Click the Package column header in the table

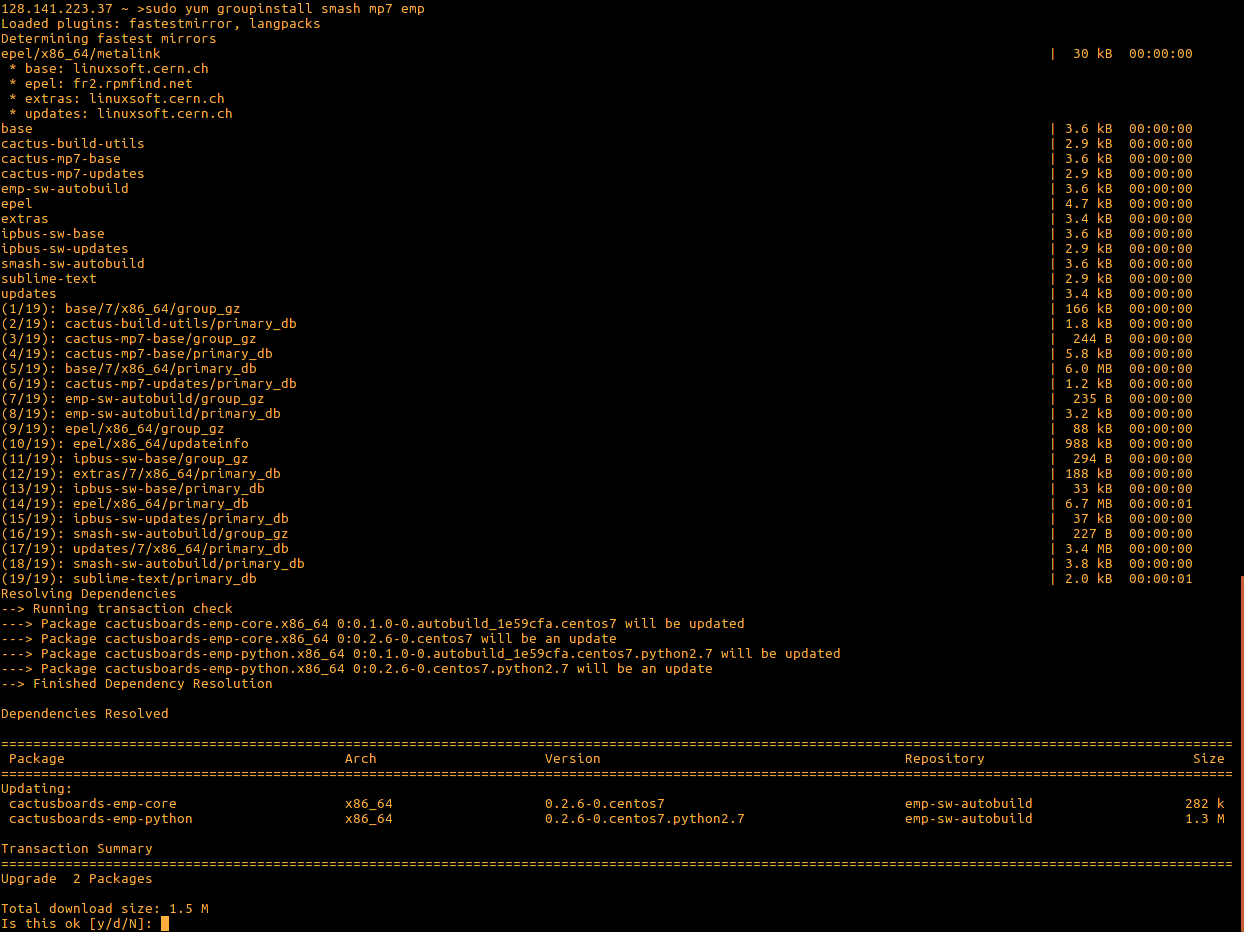(36, 759)
